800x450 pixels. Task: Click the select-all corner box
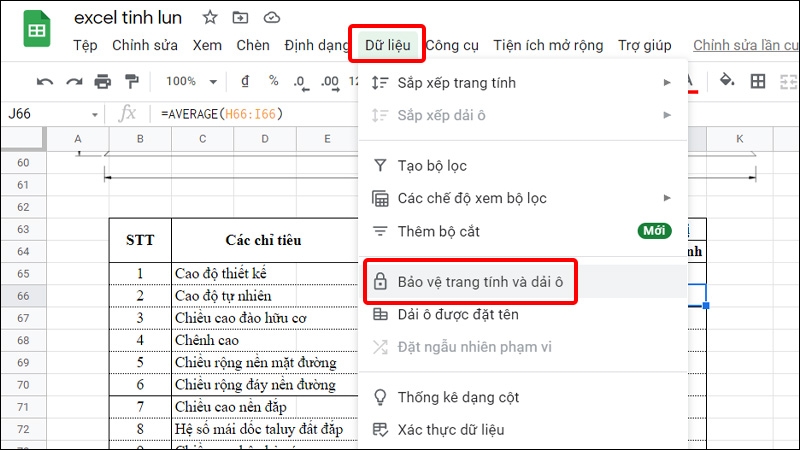[x=23, y=139]
